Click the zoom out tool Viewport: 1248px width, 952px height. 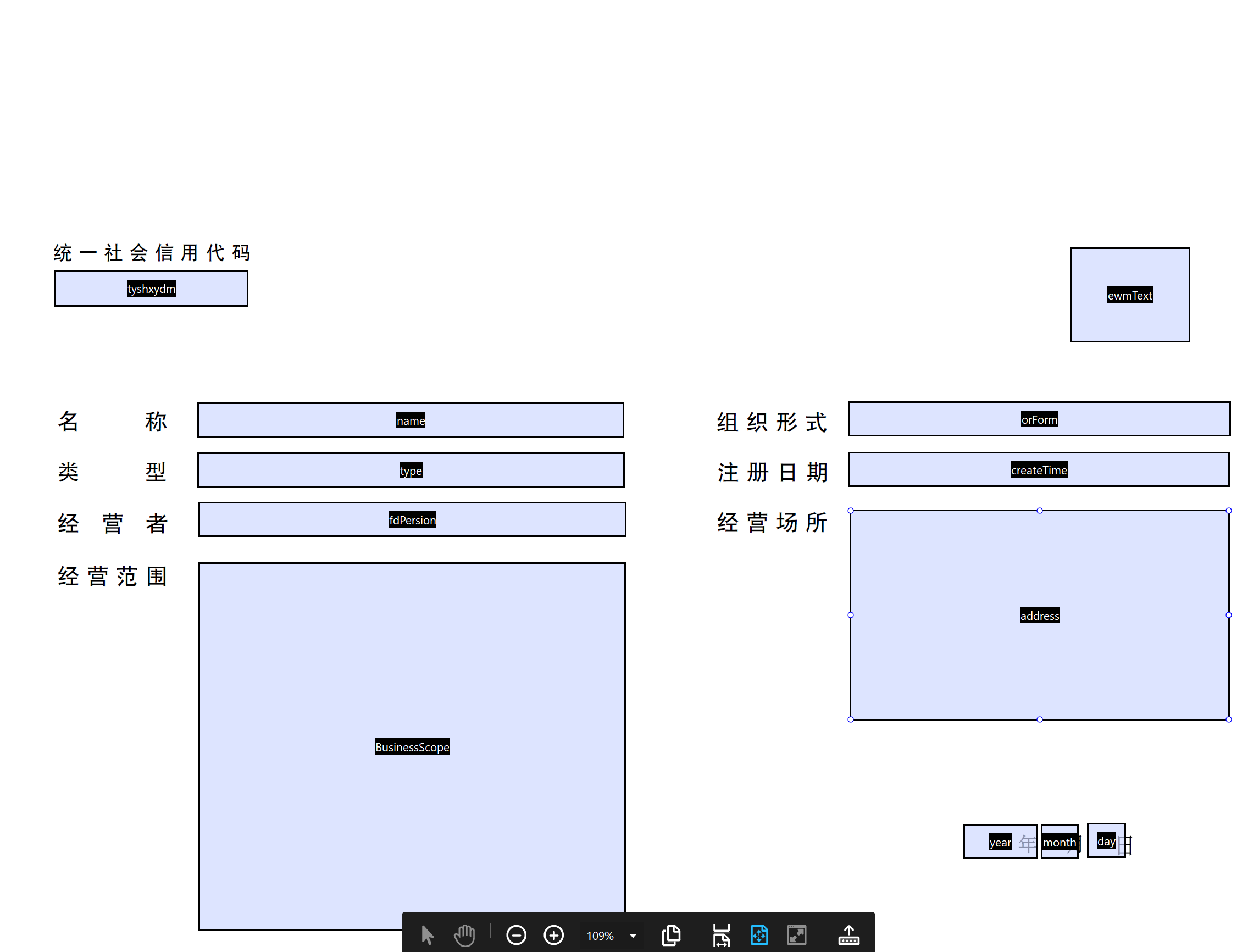[513, 935]
